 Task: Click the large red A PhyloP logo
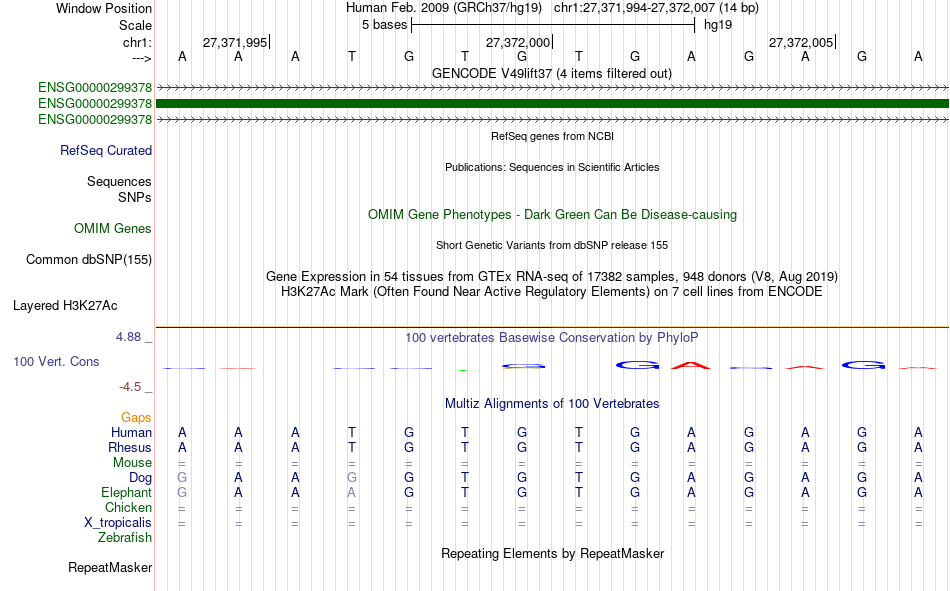[x=691, y=365]
